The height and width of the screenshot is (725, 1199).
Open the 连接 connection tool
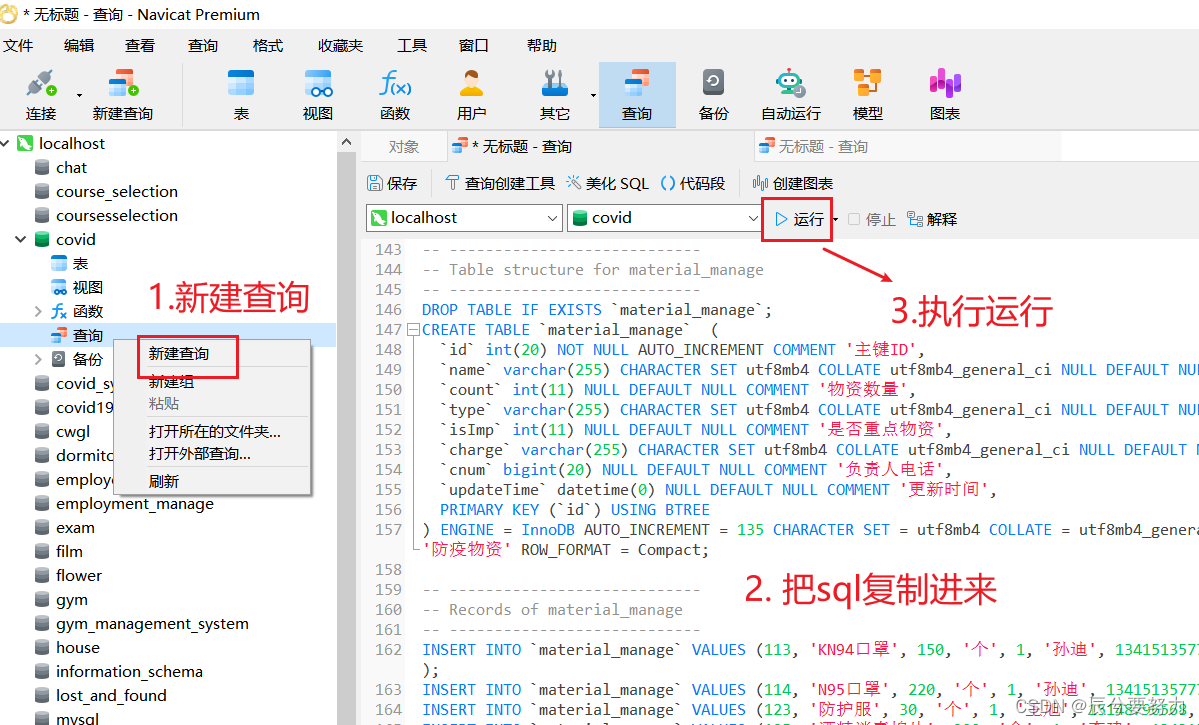pyautogui.click(x=41, y=95)
